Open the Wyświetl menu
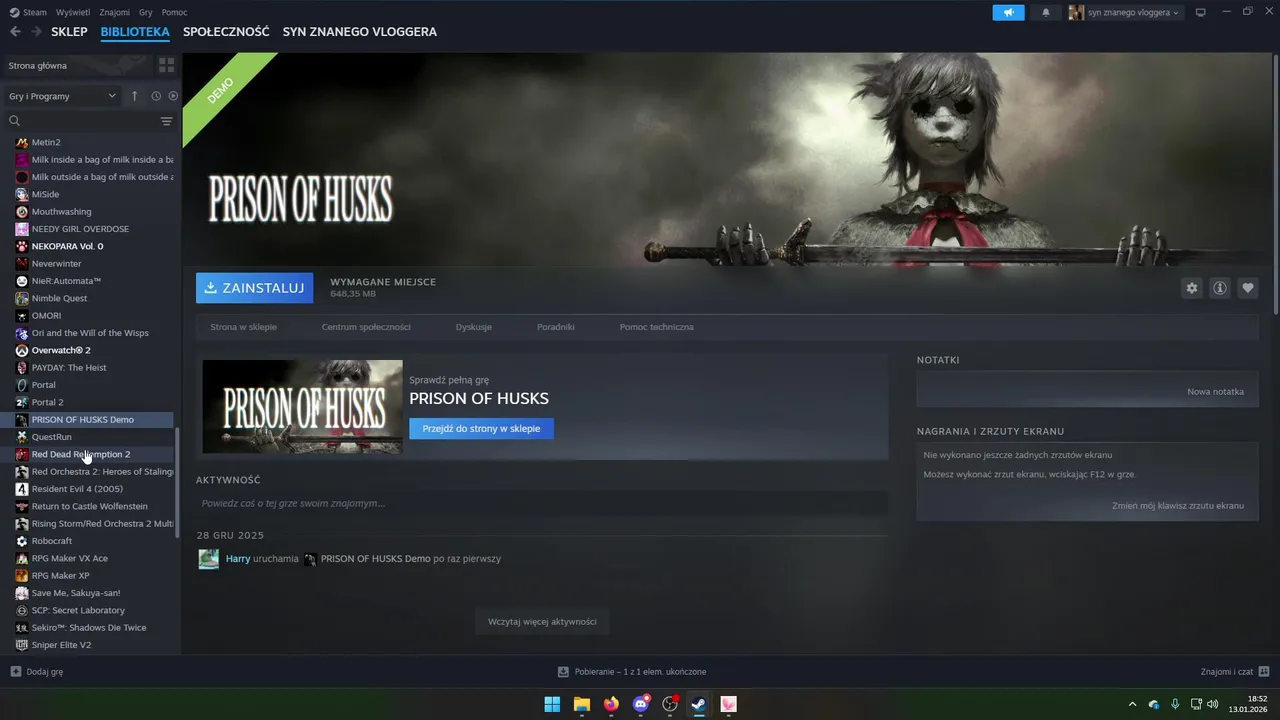 [x=72, y=12]
